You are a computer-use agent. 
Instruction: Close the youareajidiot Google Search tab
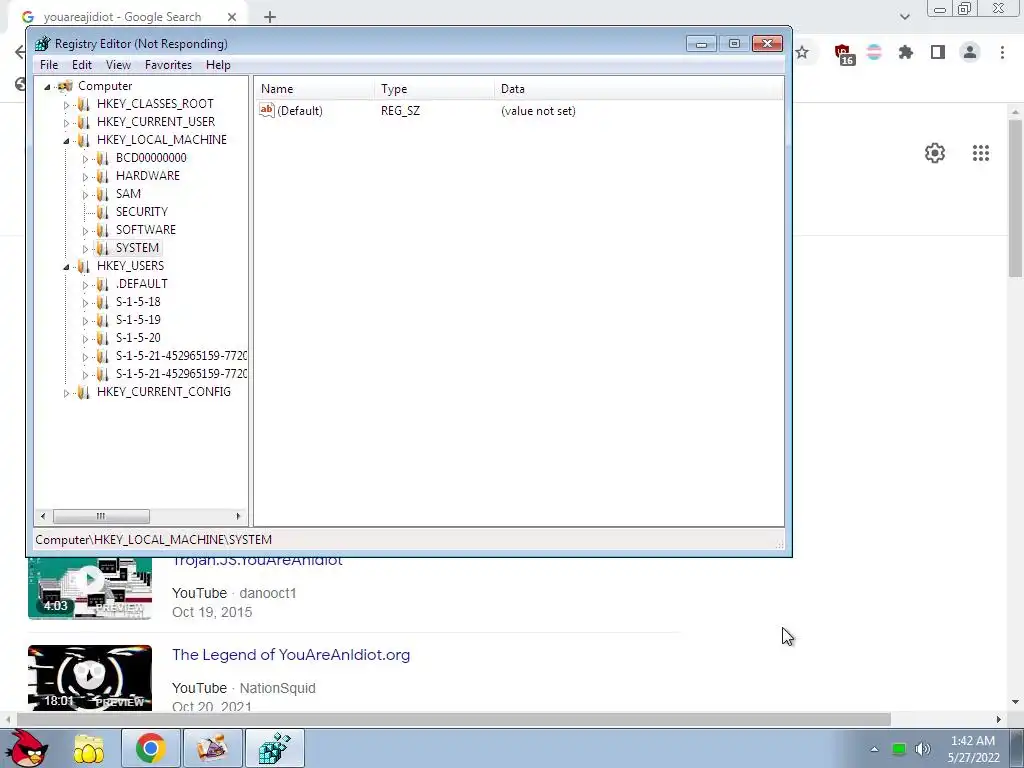click(x=232, y=17)
